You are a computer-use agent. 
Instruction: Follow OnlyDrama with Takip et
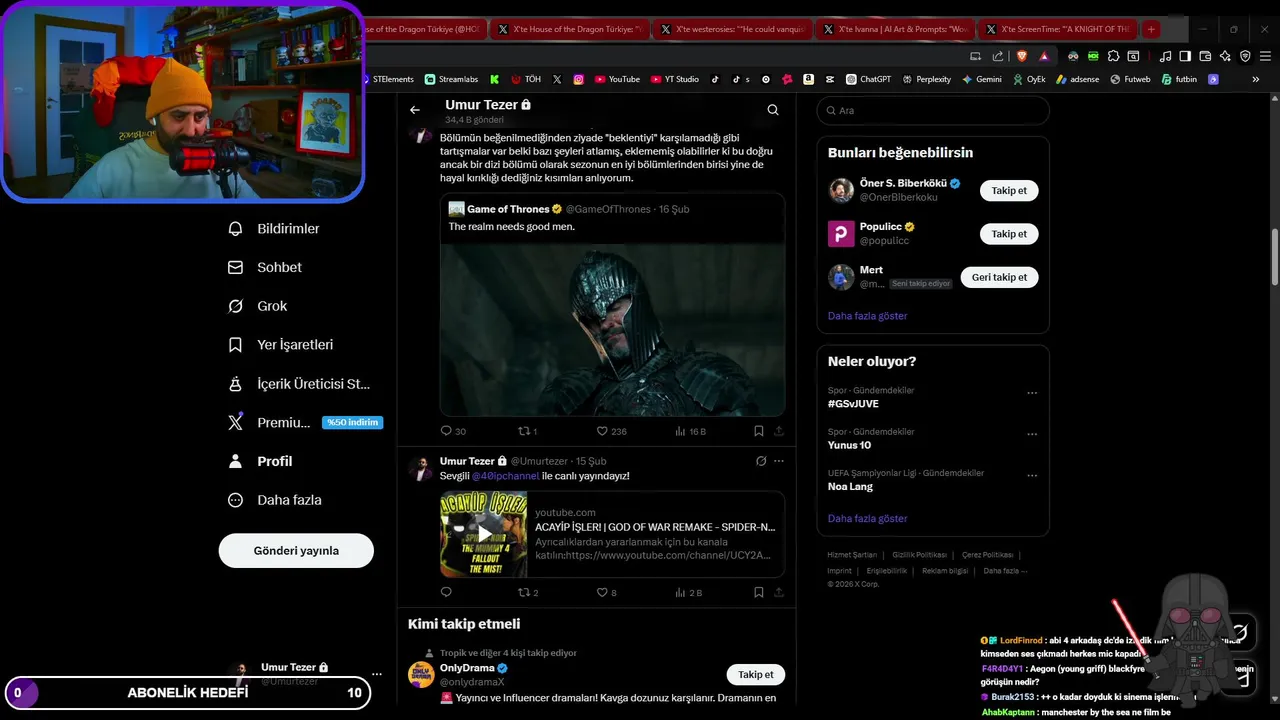[x=755, y=674]
